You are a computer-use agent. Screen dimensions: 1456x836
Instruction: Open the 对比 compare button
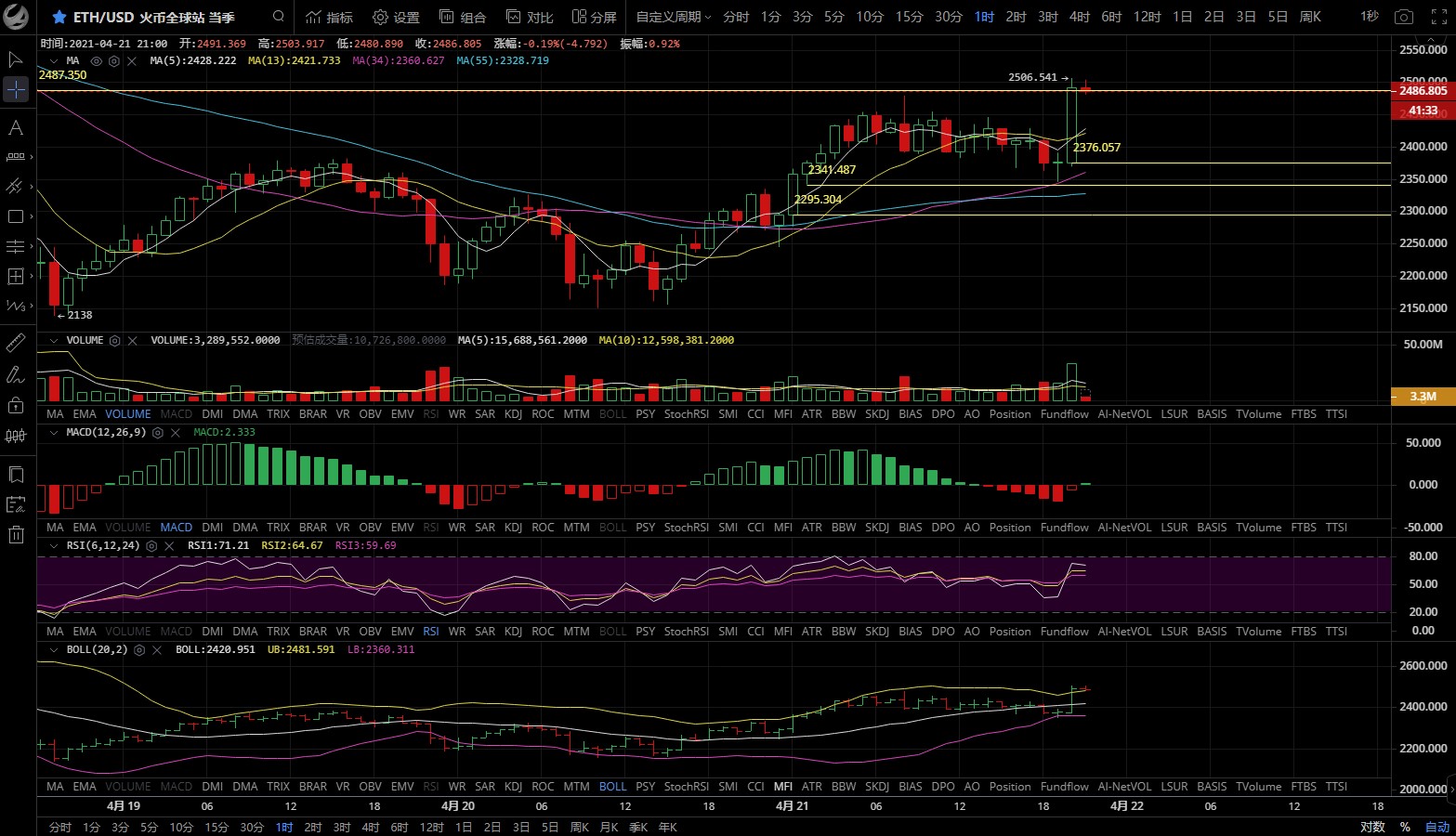click(530, 18)
